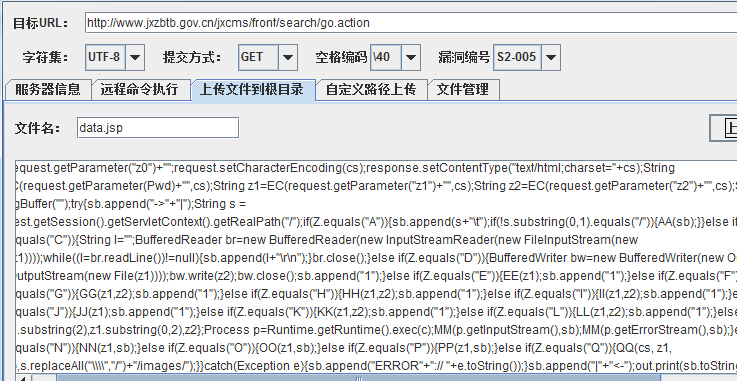This screenshot has width=737, height=381.
Task: Click the \40 space encoding value box
Action: [x=386, y=57]
